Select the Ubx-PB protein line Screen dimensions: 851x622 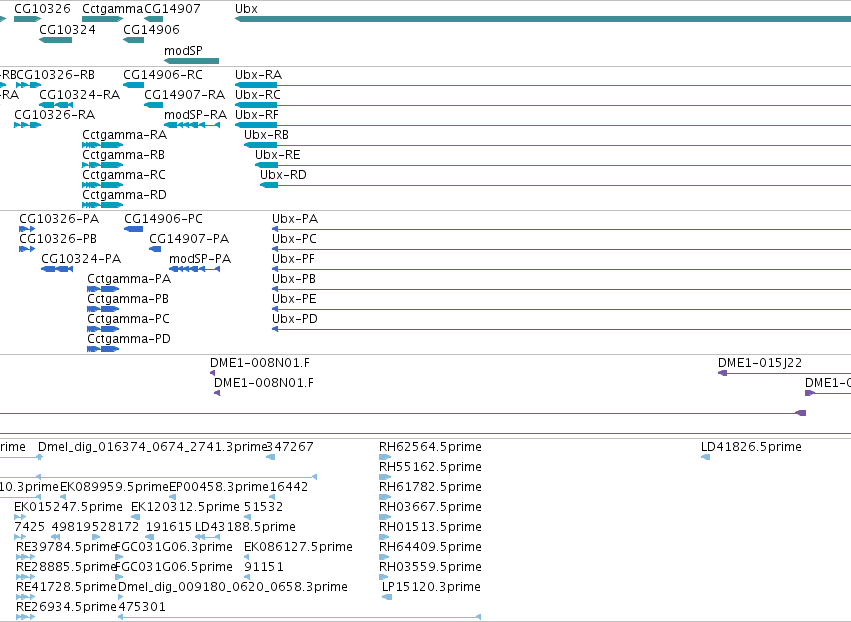[561, 289]
